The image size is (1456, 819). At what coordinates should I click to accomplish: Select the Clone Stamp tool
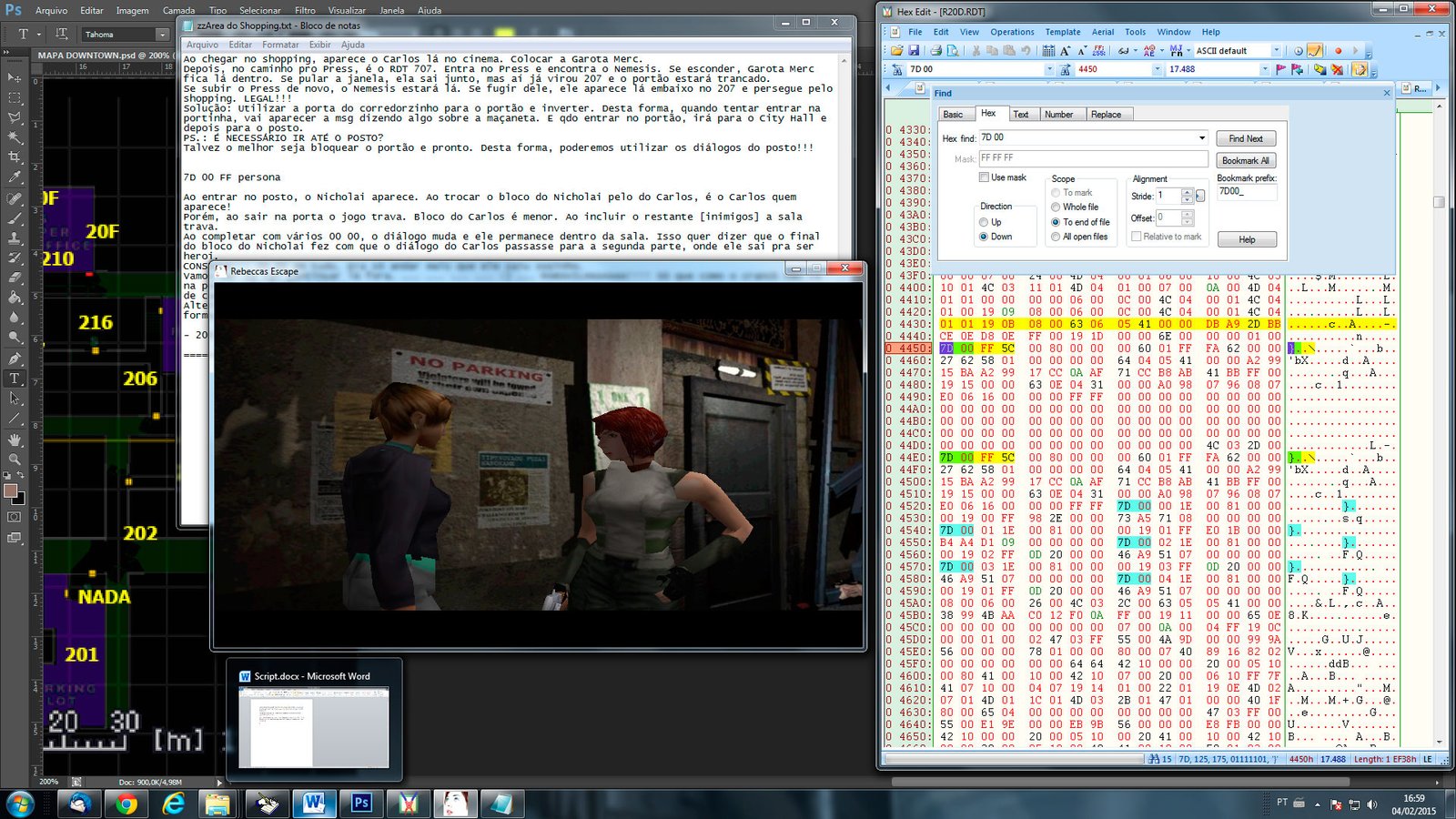[15, 238]
